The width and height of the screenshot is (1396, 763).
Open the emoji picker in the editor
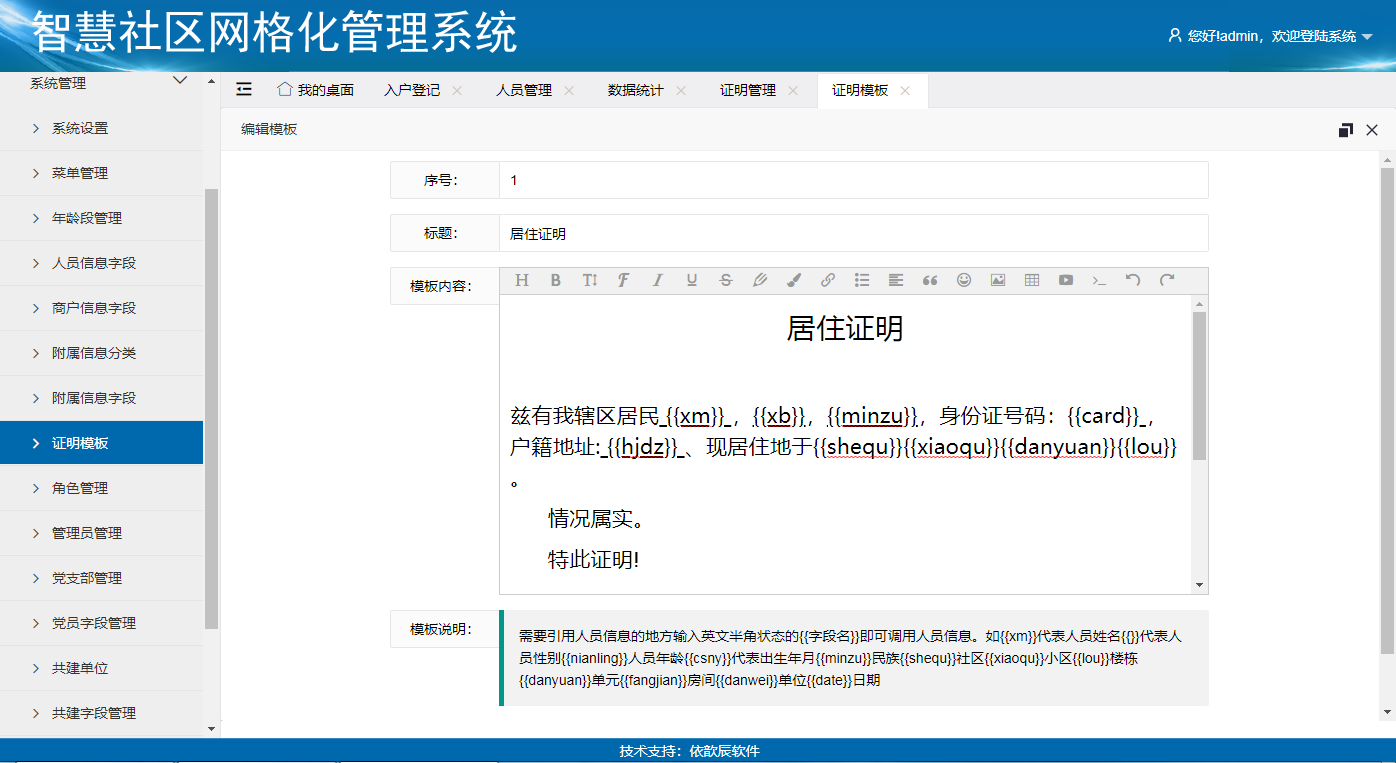[963, 281]
